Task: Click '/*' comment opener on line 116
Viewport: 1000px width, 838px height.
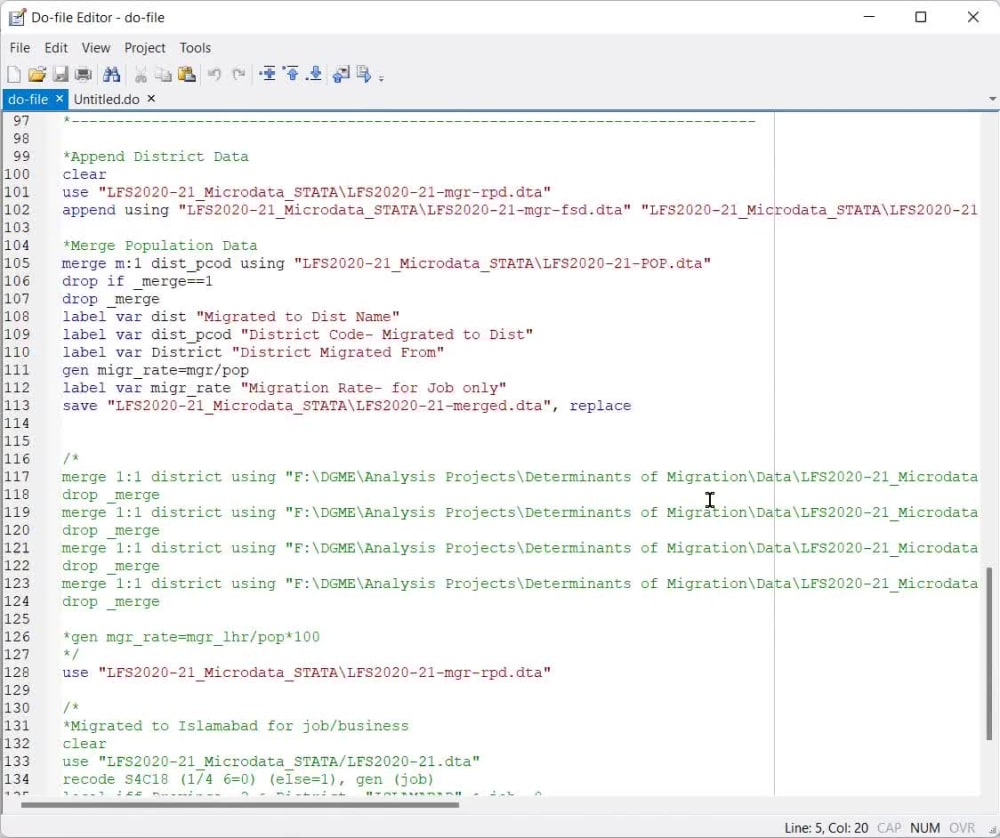Action: point(71,459)
